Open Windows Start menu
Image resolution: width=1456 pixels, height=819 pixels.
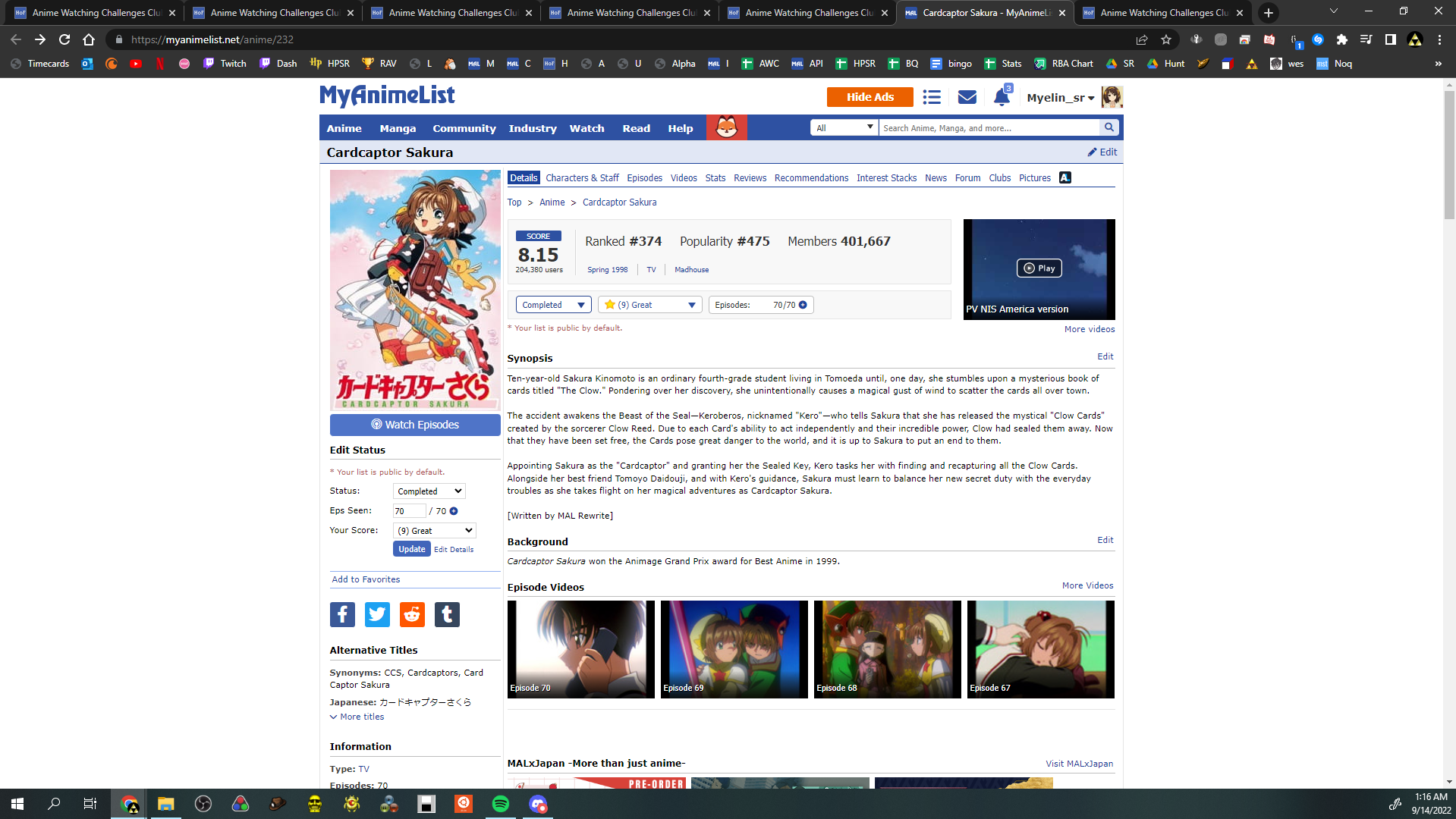click(x=17, y=804)
